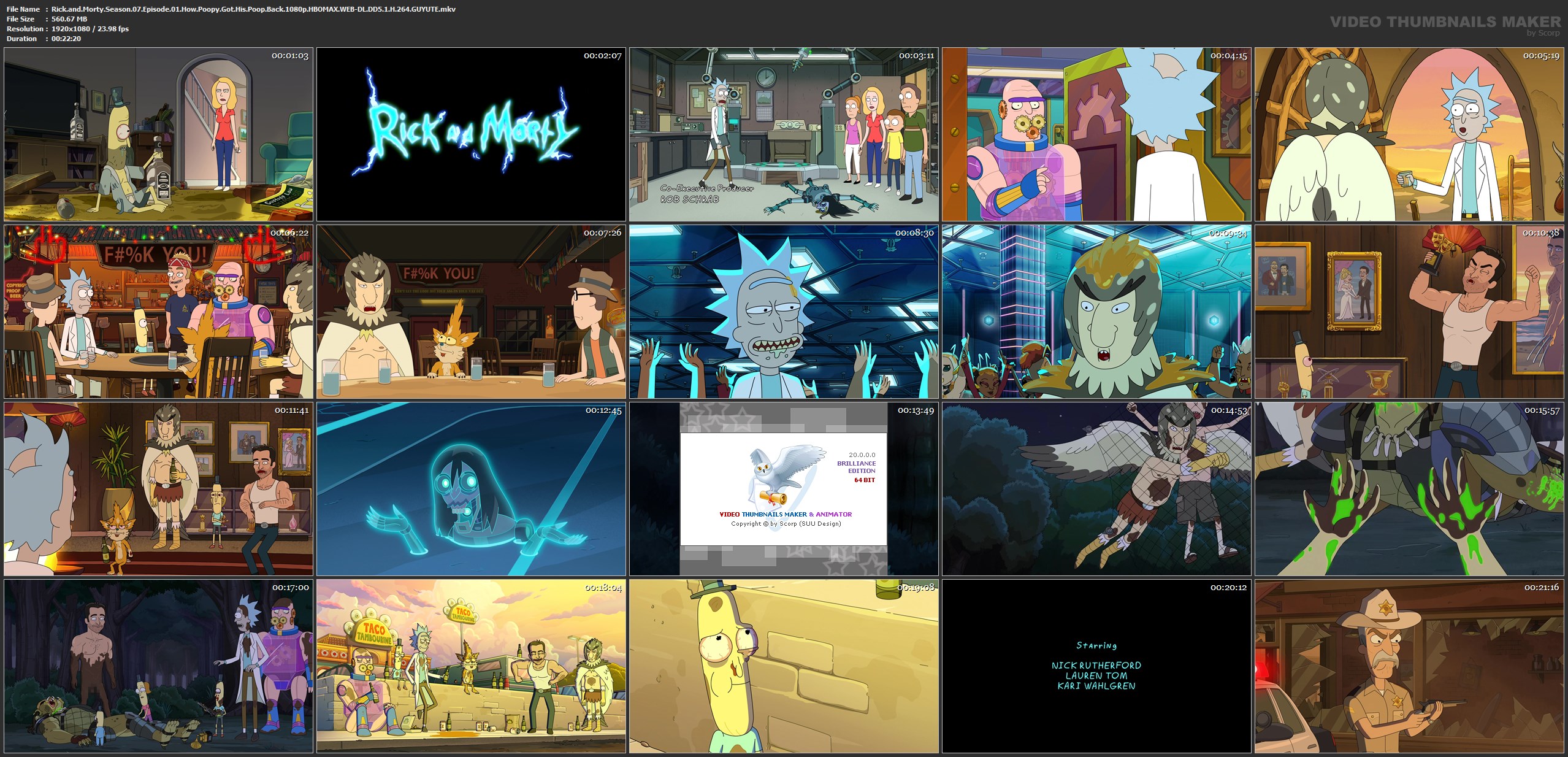Open the green slime hands thumbnail 00:15:57
The image size is (1568, 757).
tap(1409, 489)
